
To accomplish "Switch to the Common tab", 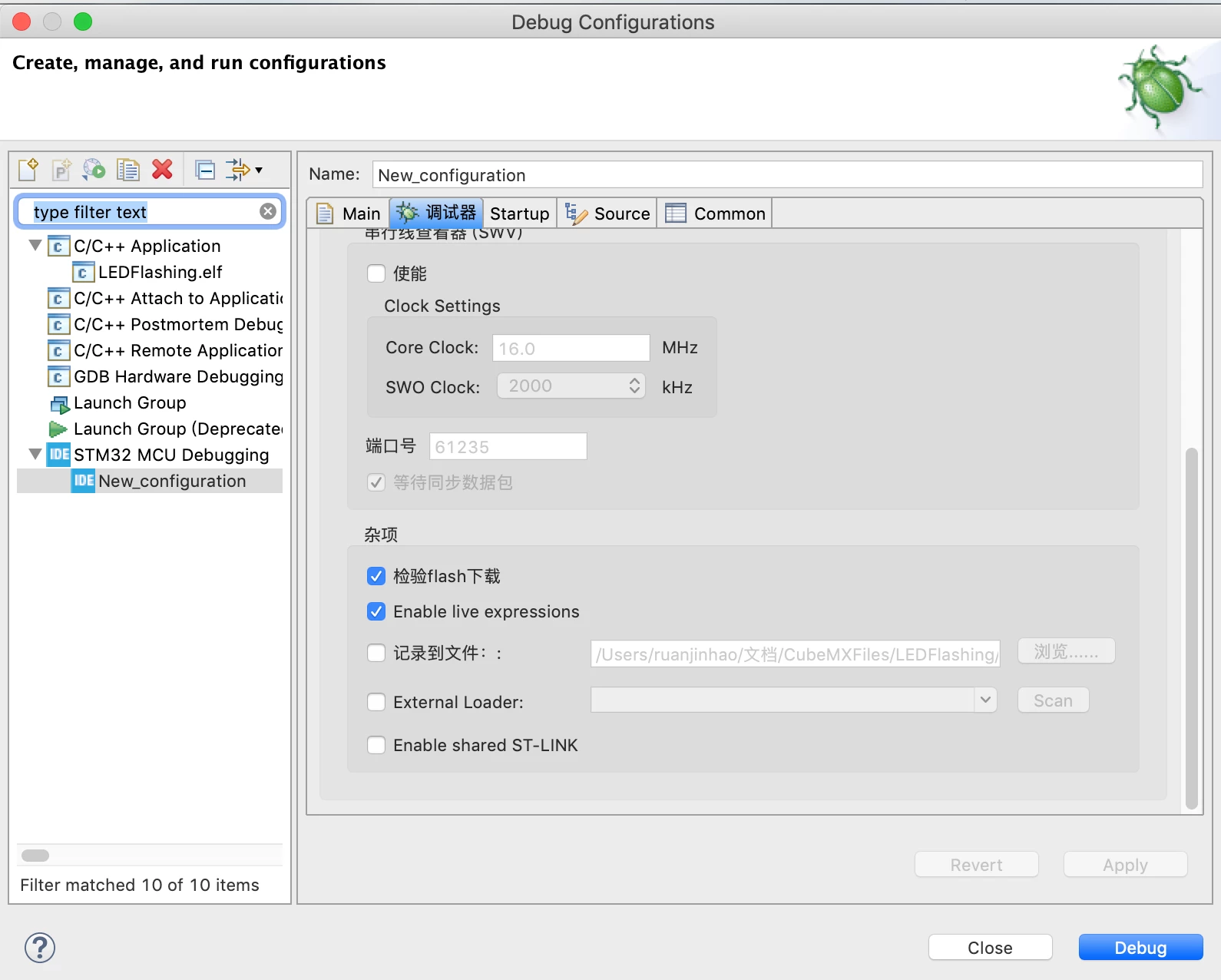I will tap(715, 214).
